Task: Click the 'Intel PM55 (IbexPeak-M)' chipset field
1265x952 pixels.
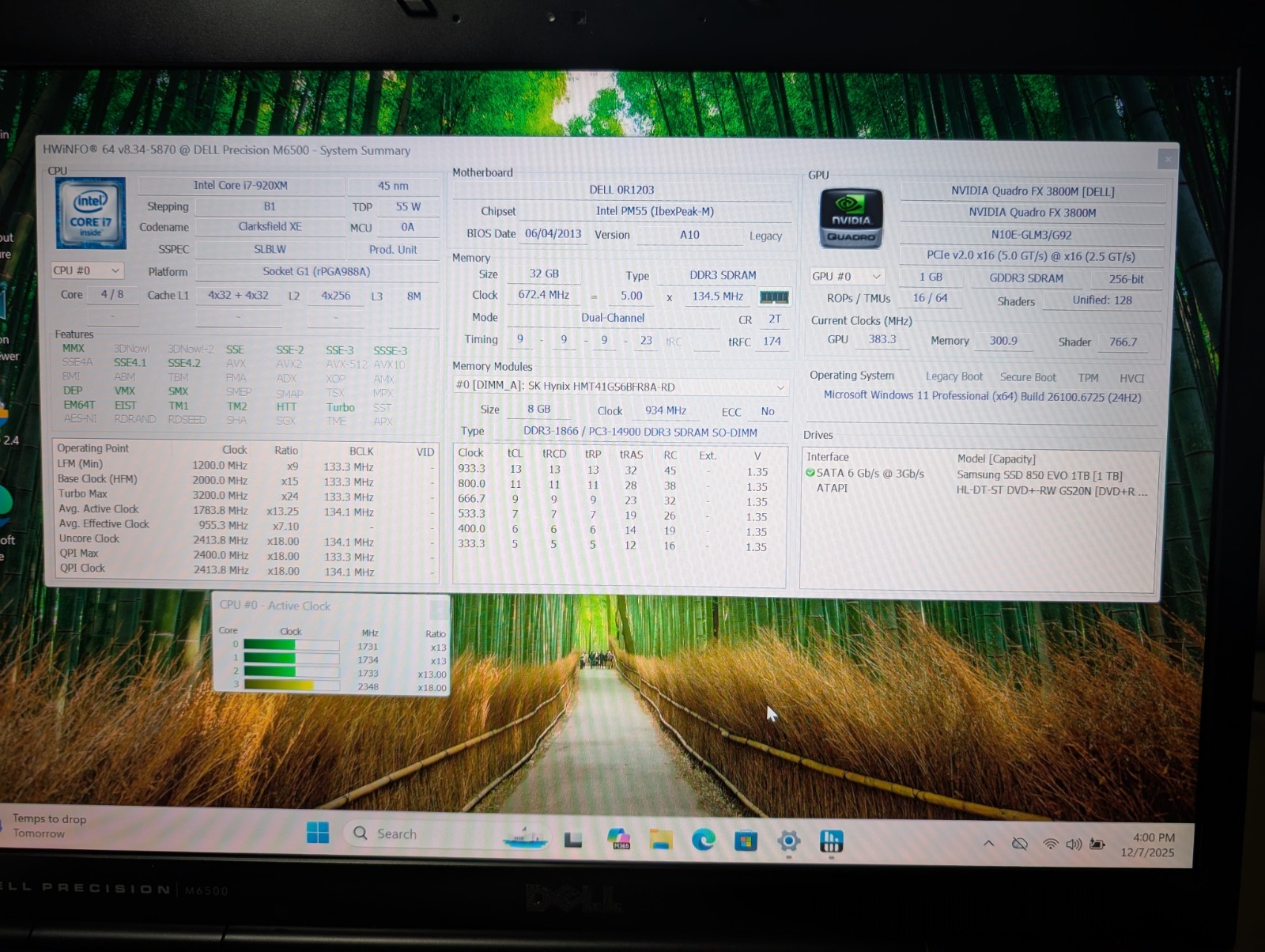Action: (x=655, y=211)
